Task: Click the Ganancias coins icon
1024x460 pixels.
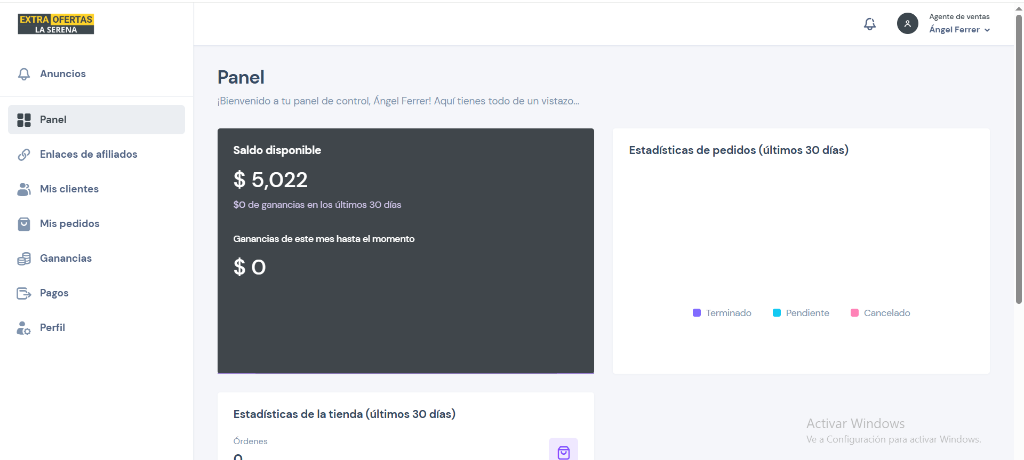Action: [x=24, y=259]
